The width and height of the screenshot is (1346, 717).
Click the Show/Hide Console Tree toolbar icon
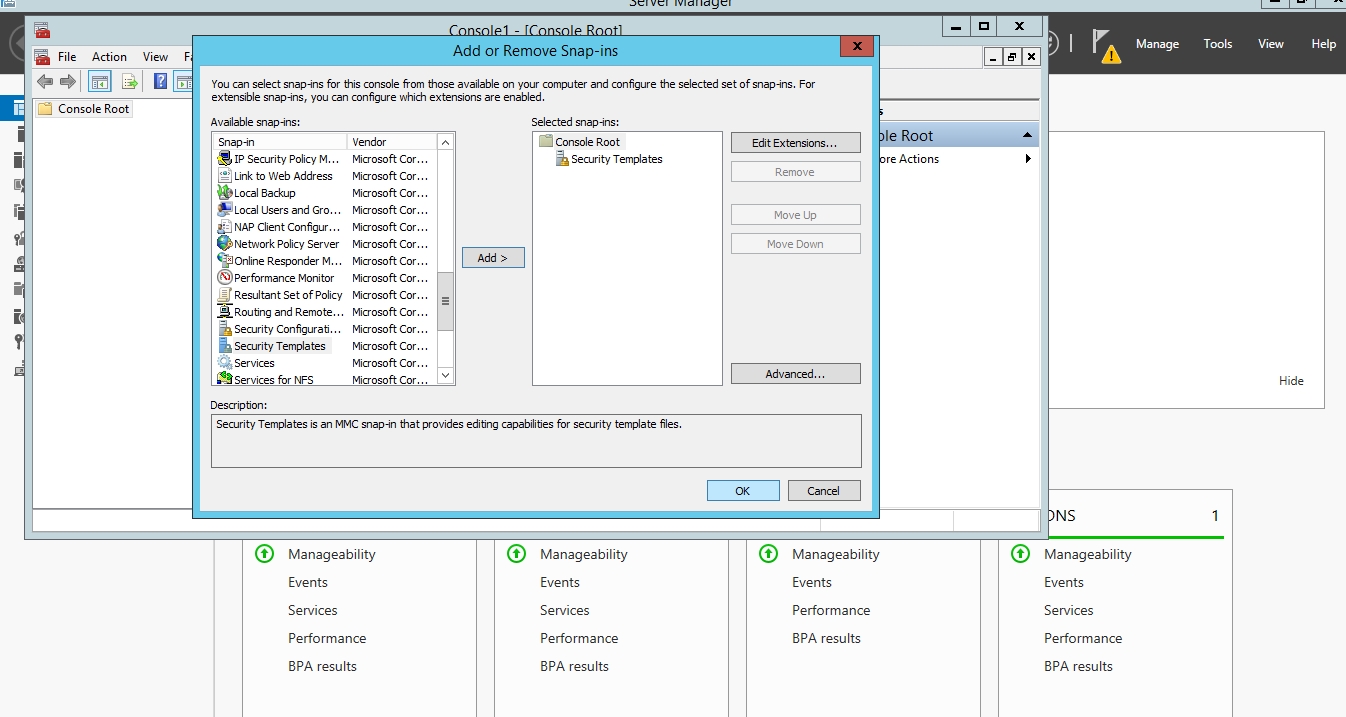100,82
